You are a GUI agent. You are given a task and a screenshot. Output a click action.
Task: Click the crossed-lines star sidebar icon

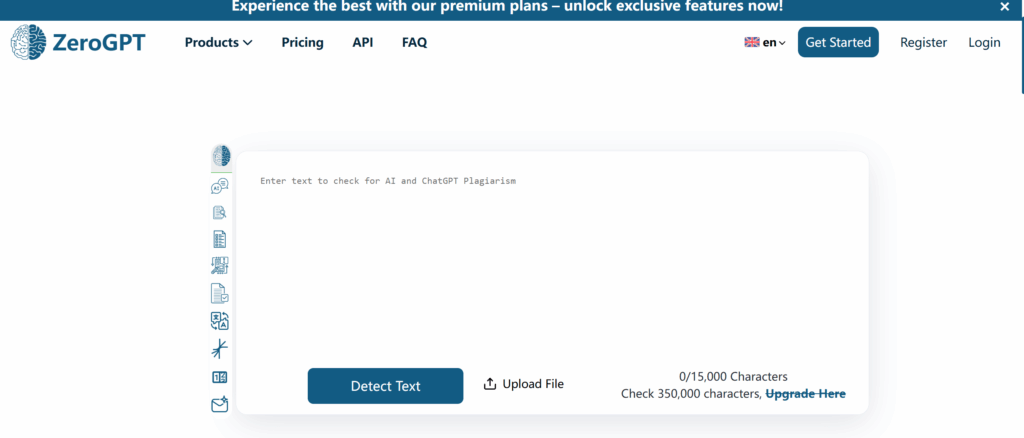[x=220, y=349]
